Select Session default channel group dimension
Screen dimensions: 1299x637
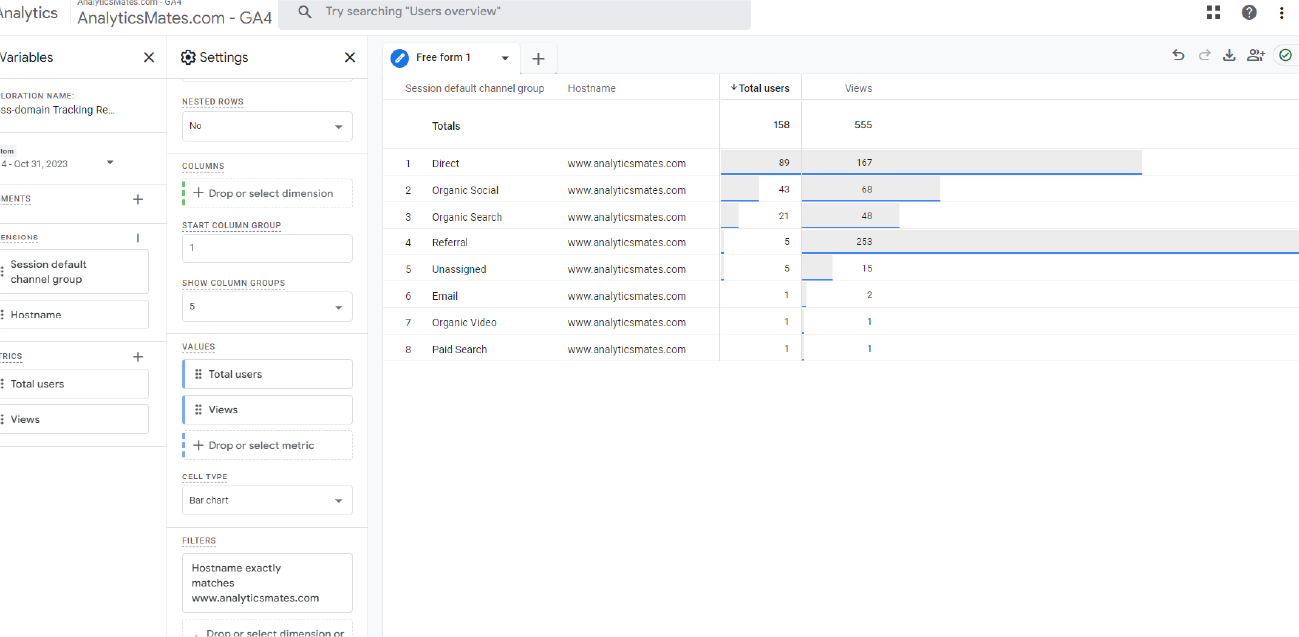[74, 272]
